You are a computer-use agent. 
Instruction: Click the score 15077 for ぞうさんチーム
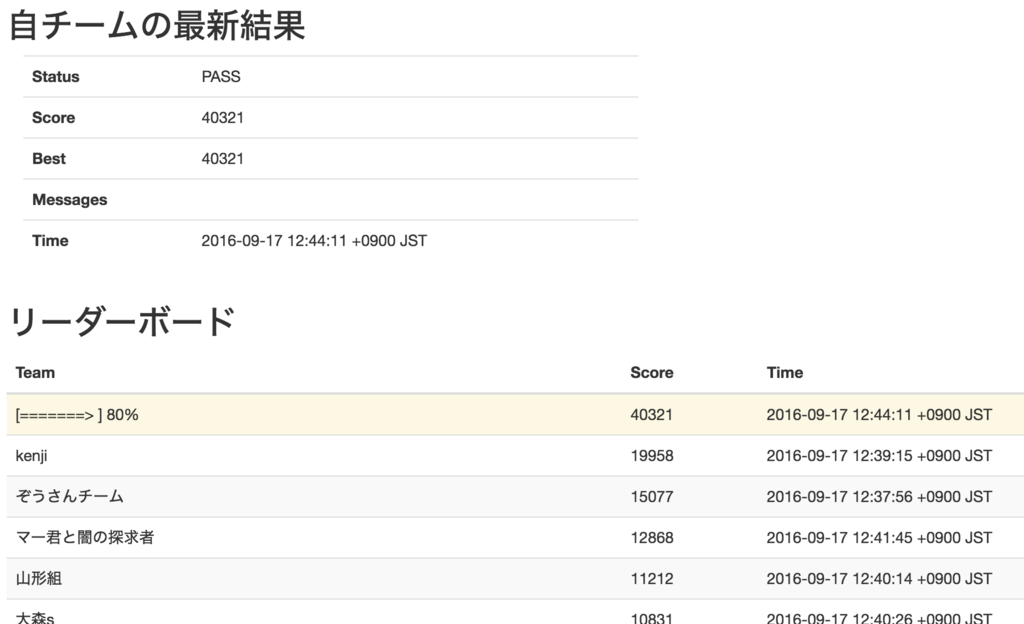(x=651, y=495)
